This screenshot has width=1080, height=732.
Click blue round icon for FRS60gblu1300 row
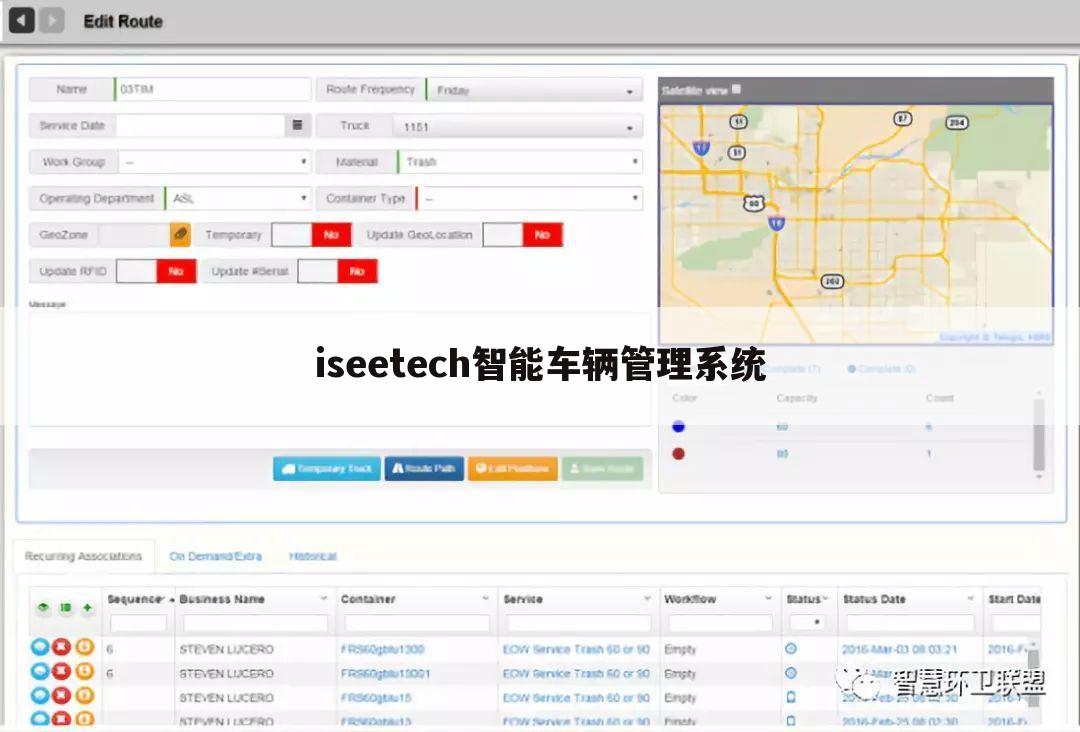tap(40, 647)
